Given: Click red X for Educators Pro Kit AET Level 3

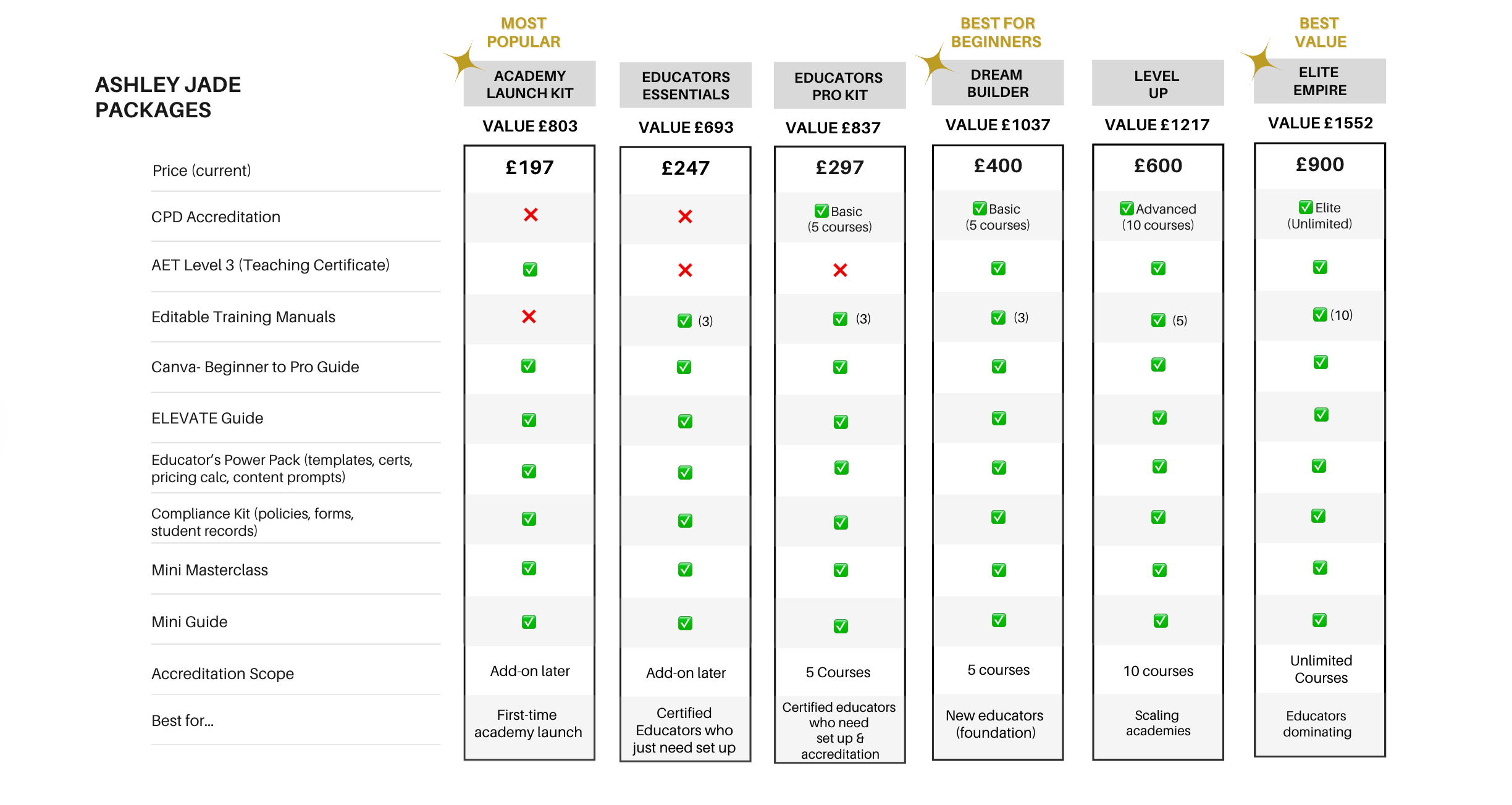Looking at the screenshot, I should click(x=840, y=270).
